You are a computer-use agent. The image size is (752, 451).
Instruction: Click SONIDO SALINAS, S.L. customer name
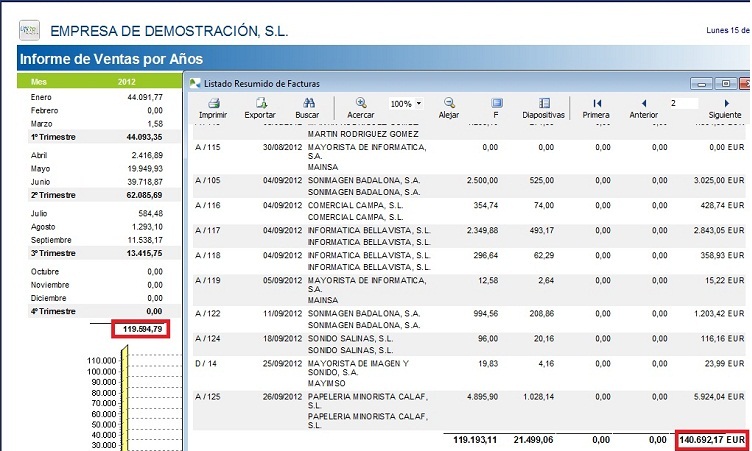click(x=350, y=339)
